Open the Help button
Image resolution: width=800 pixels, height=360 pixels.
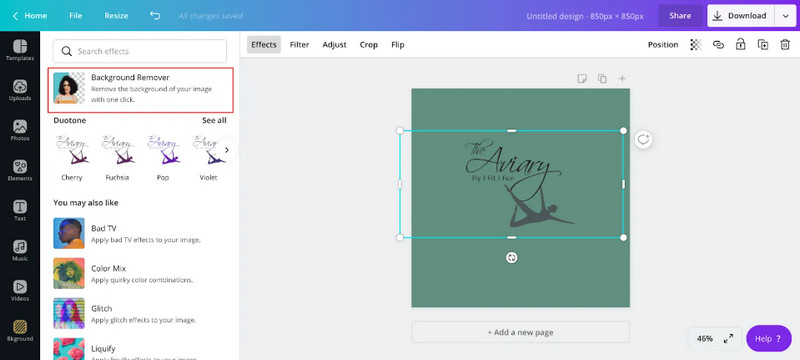click(769, 339)
